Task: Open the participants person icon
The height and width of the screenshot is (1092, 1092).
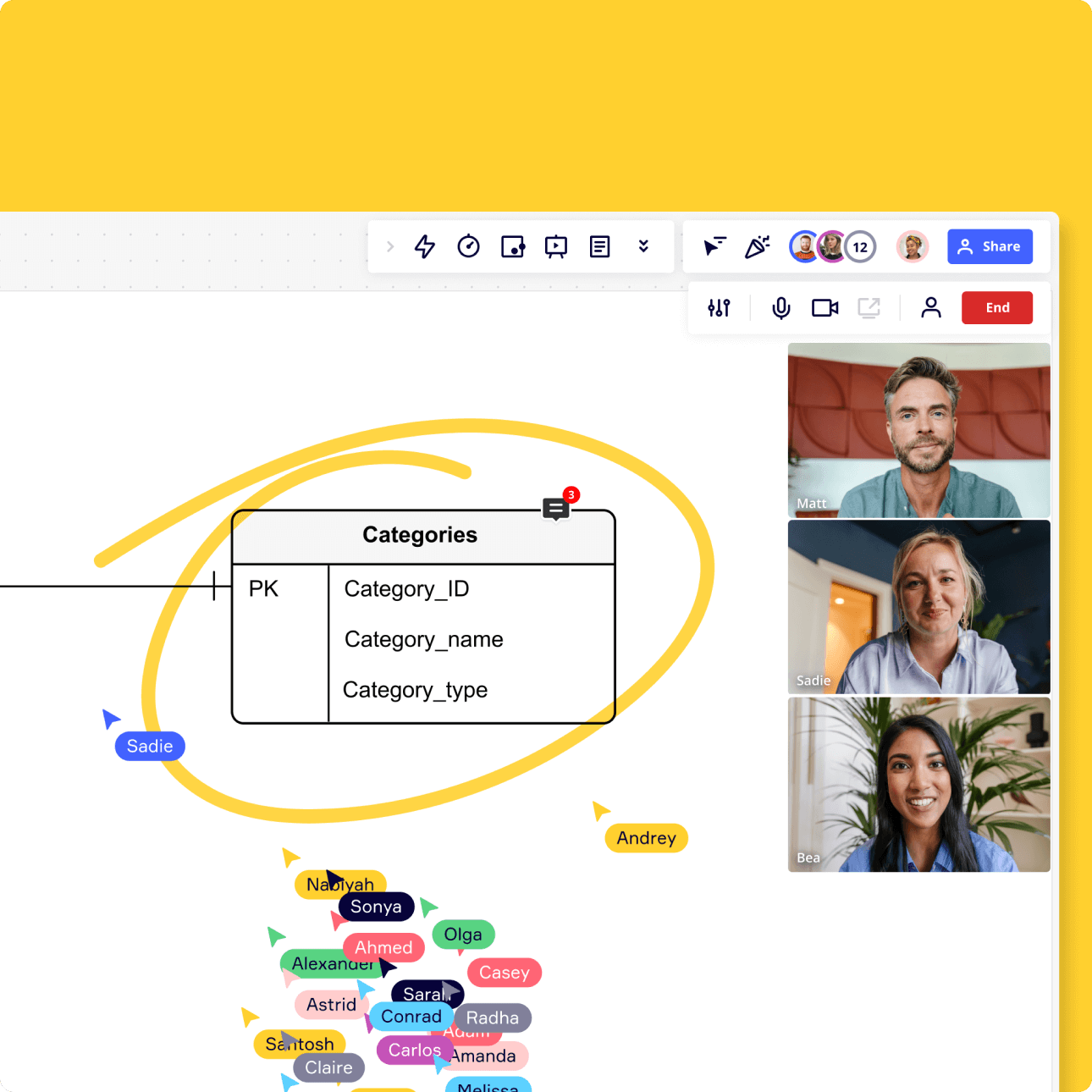Action: click(x=930, y=307)
